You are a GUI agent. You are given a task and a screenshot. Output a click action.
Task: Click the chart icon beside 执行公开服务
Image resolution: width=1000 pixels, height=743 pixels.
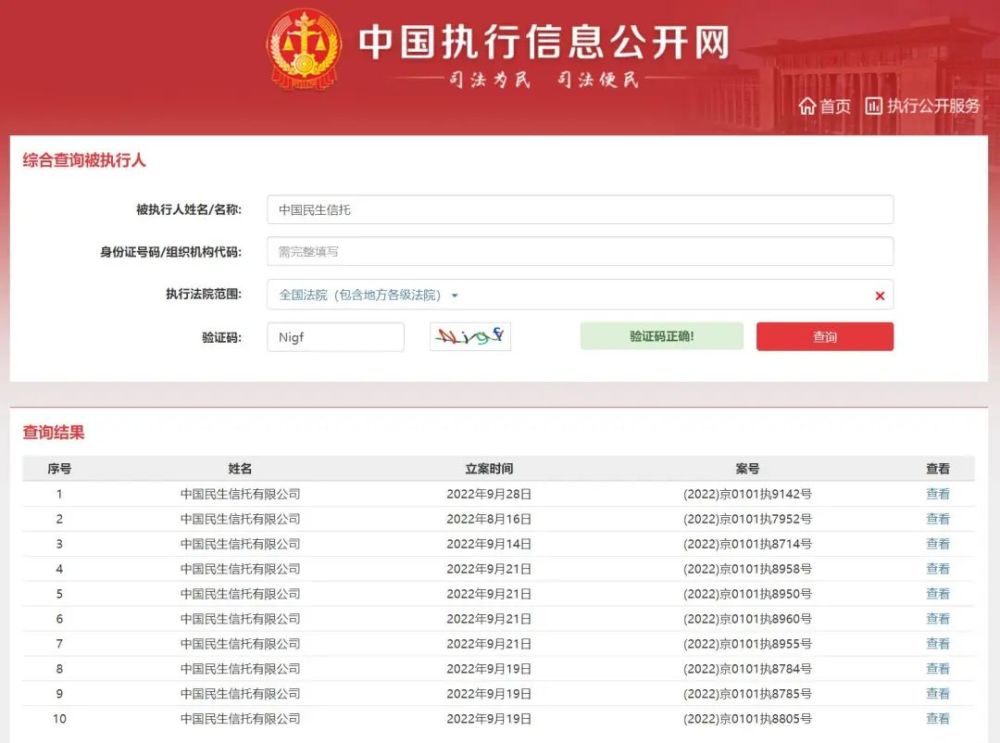pyautogui.click(x=874, y=106)
